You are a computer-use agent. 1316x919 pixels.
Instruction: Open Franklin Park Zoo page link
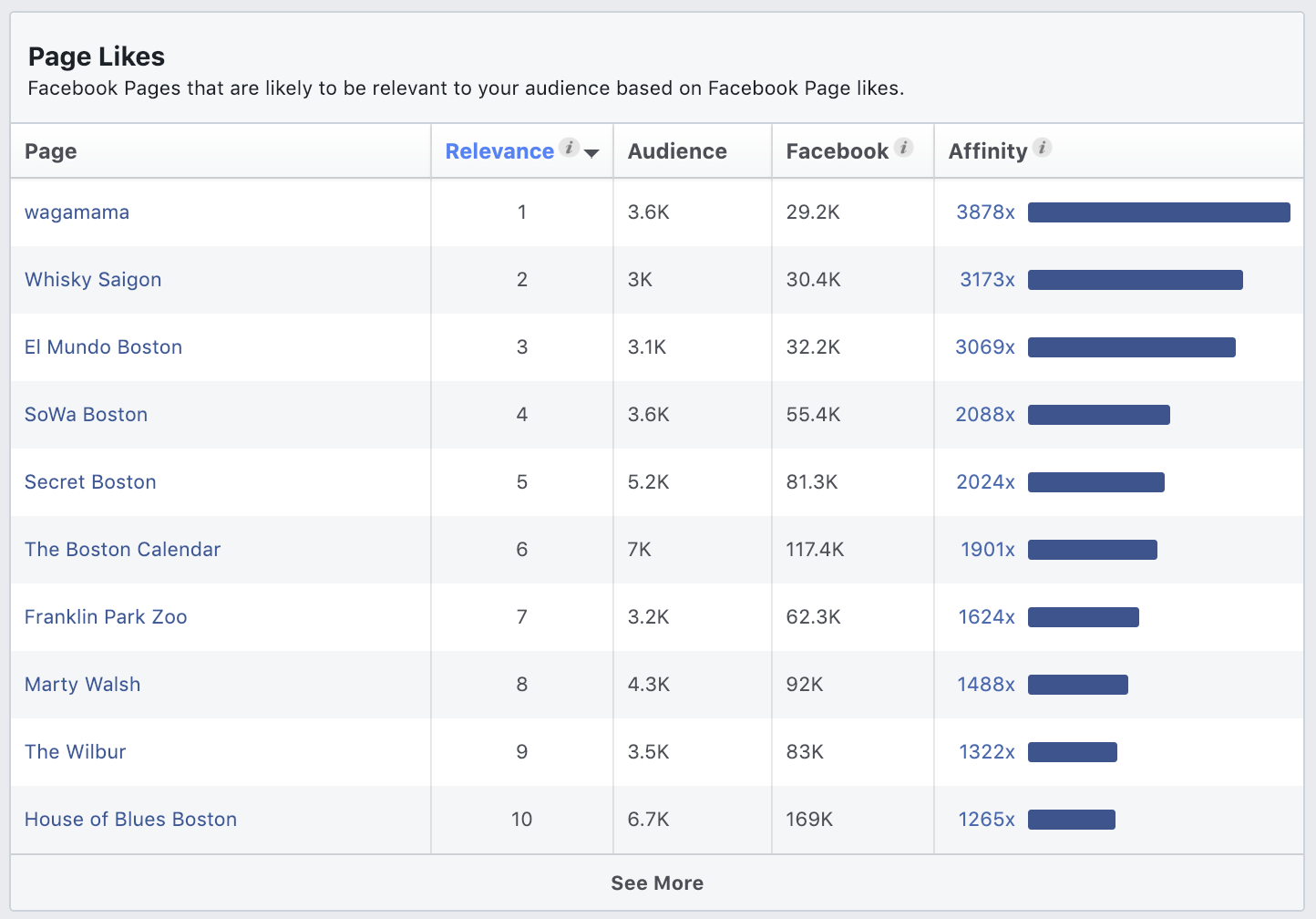(106, 617)
